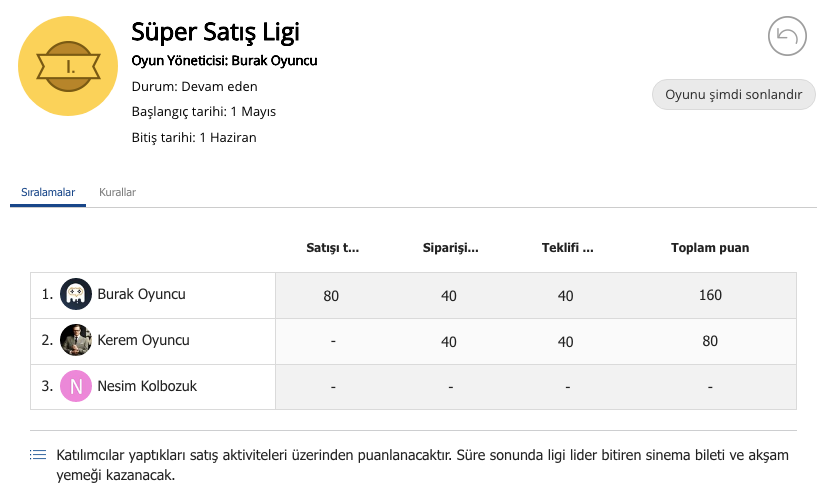Click the Toplam puan column header

click(x=710, y=247)
